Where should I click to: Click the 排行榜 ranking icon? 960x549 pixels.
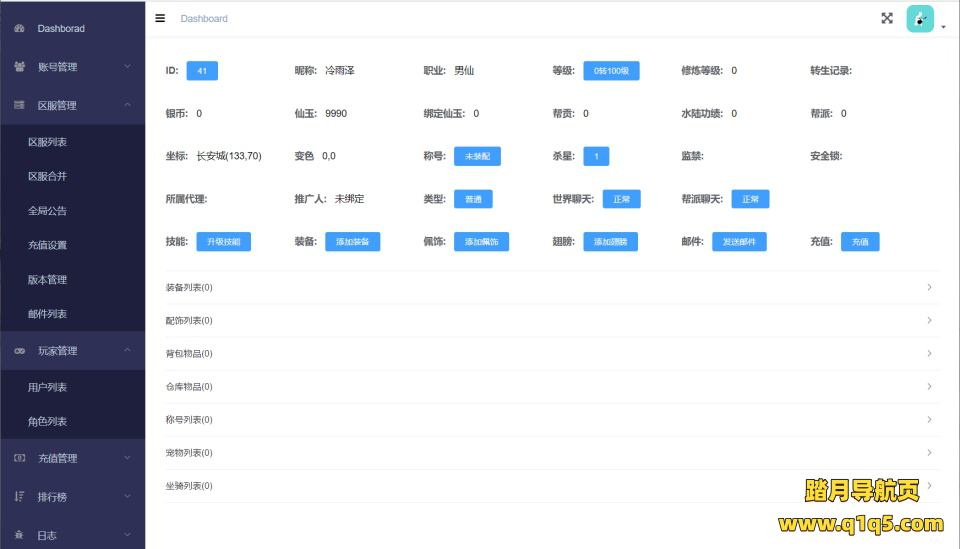point(20,496)
